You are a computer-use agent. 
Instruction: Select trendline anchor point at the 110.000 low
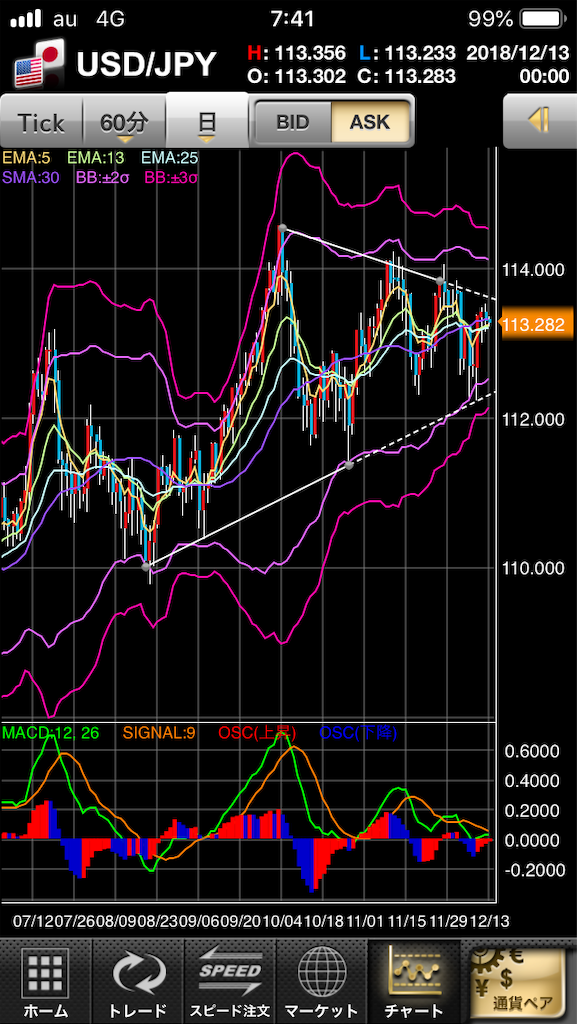pos(146,567)
